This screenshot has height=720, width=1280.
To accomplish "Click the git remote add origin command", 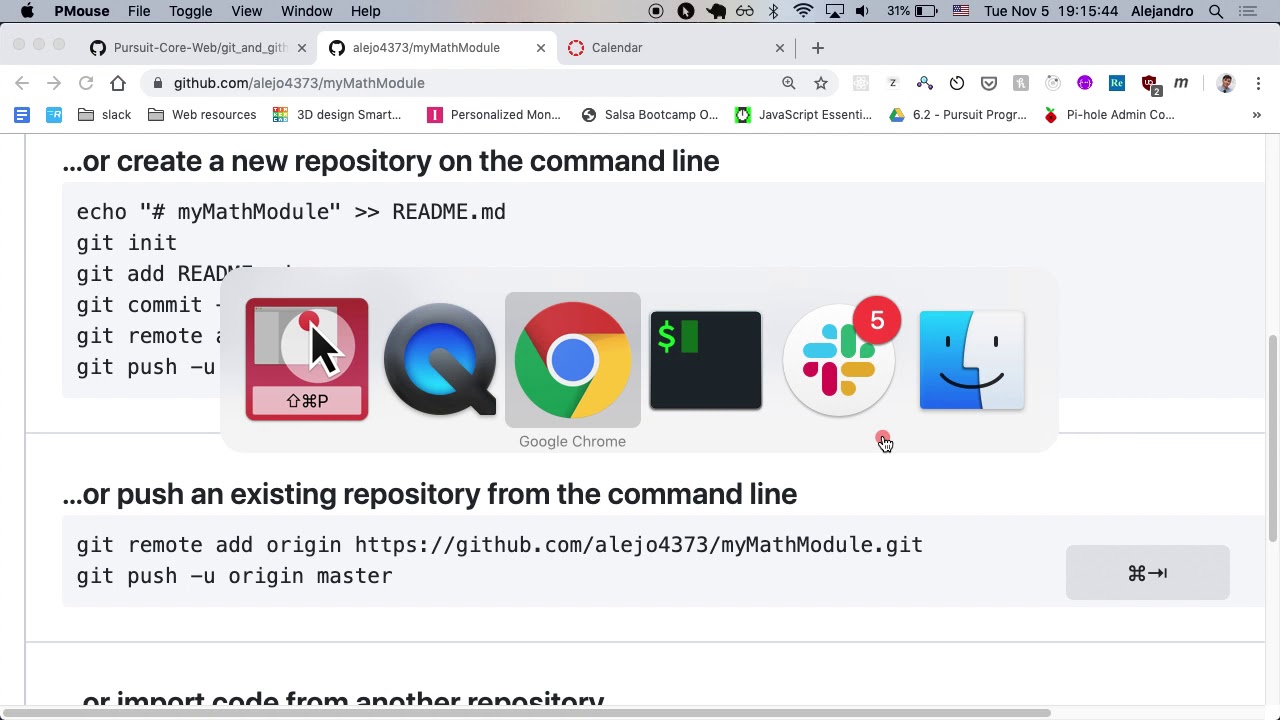I will [500, 545].
